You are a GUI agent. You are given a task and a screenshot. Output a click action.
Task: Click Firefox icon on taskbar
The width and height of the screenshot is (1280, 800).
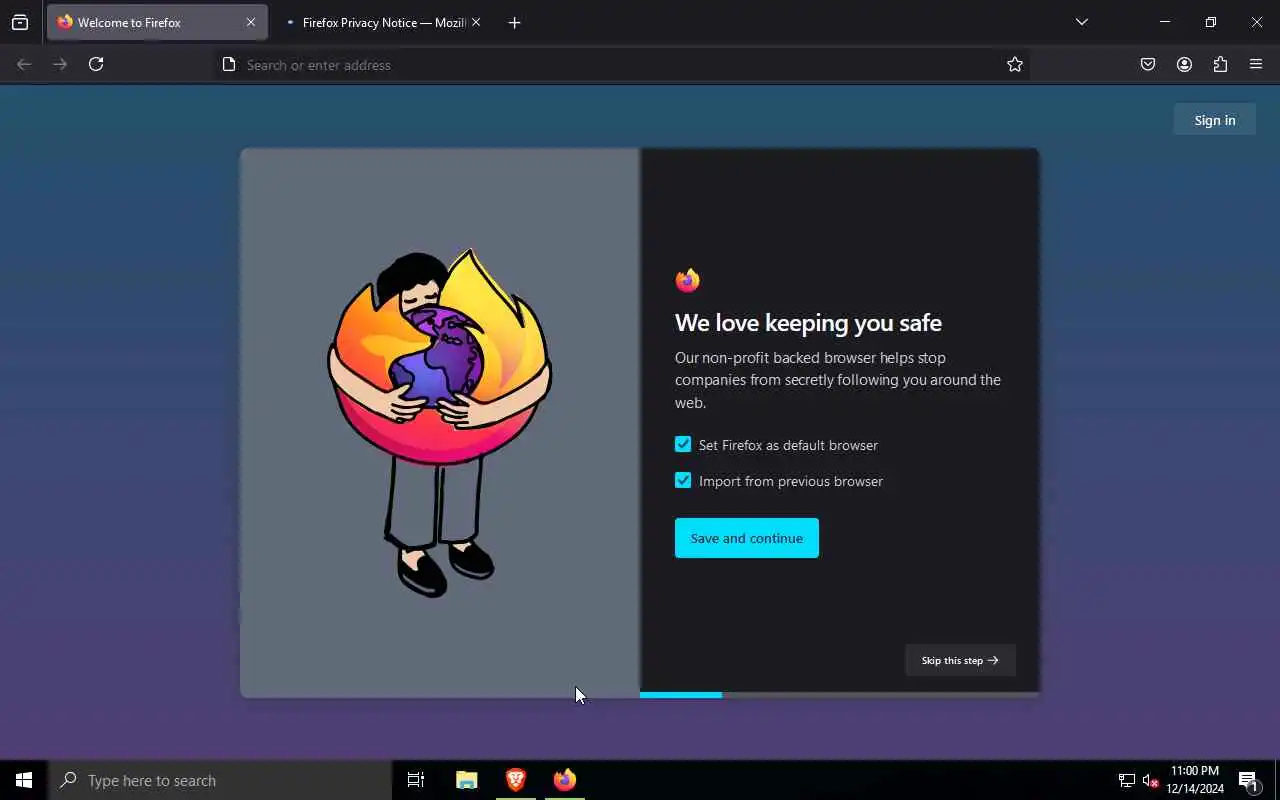tap(565, 780)
